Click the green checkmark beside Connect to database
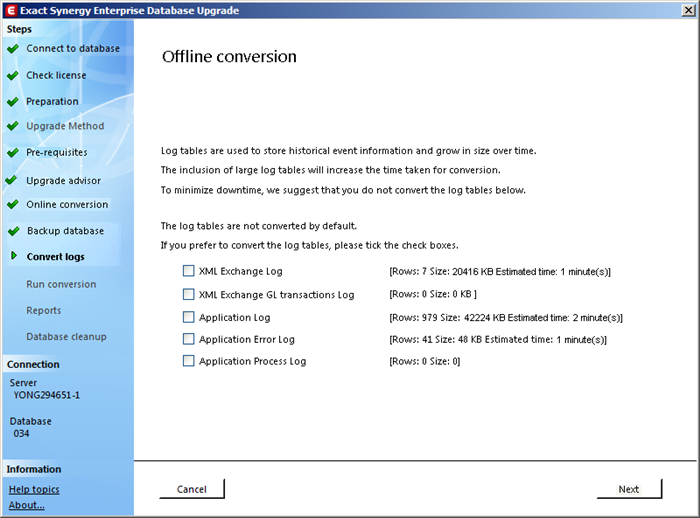The width and height of the screenshot is (700, 518). click(13, 48)
